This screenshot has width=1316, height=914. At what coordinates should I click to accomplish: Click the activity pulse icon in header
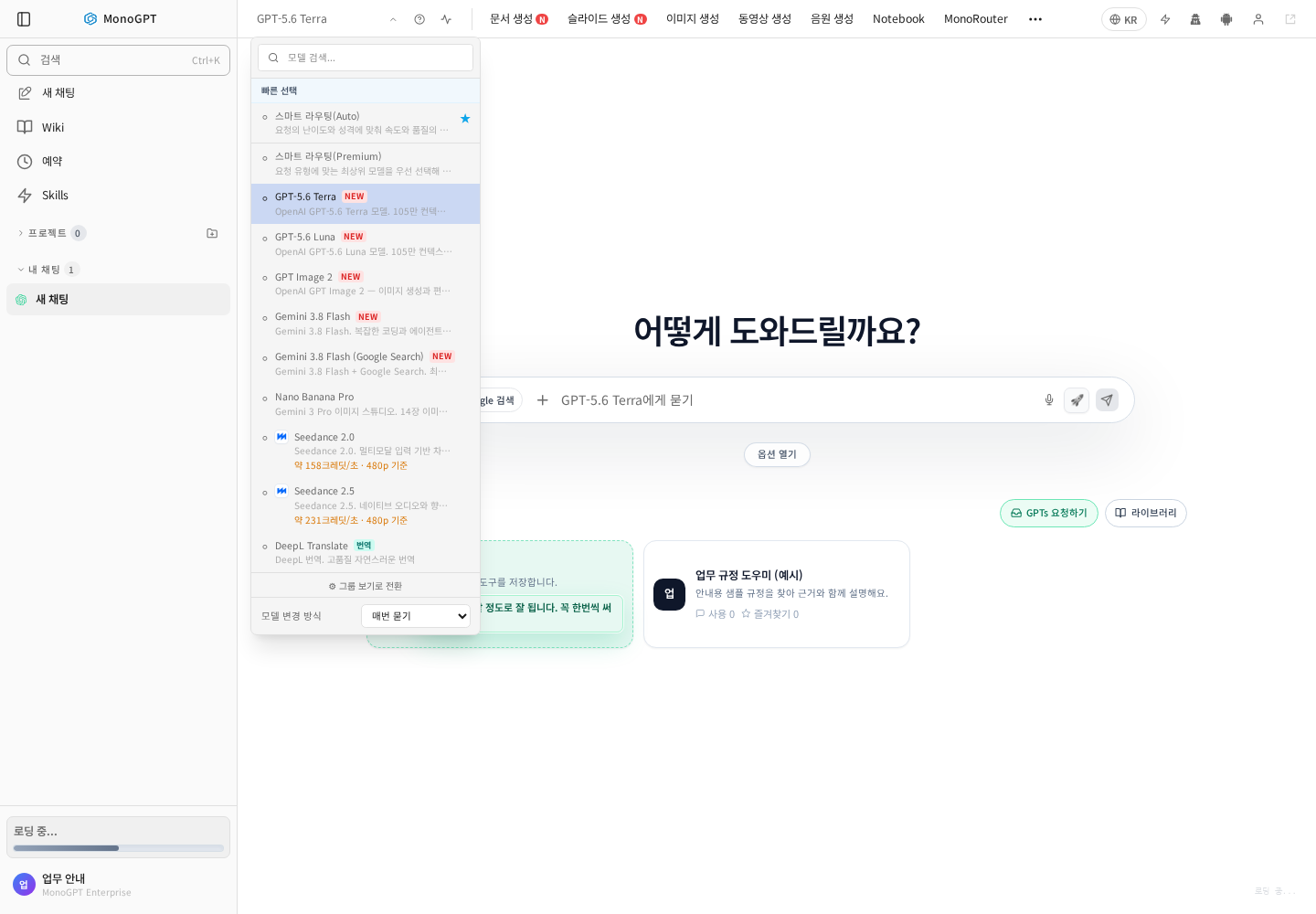[446, 19]
